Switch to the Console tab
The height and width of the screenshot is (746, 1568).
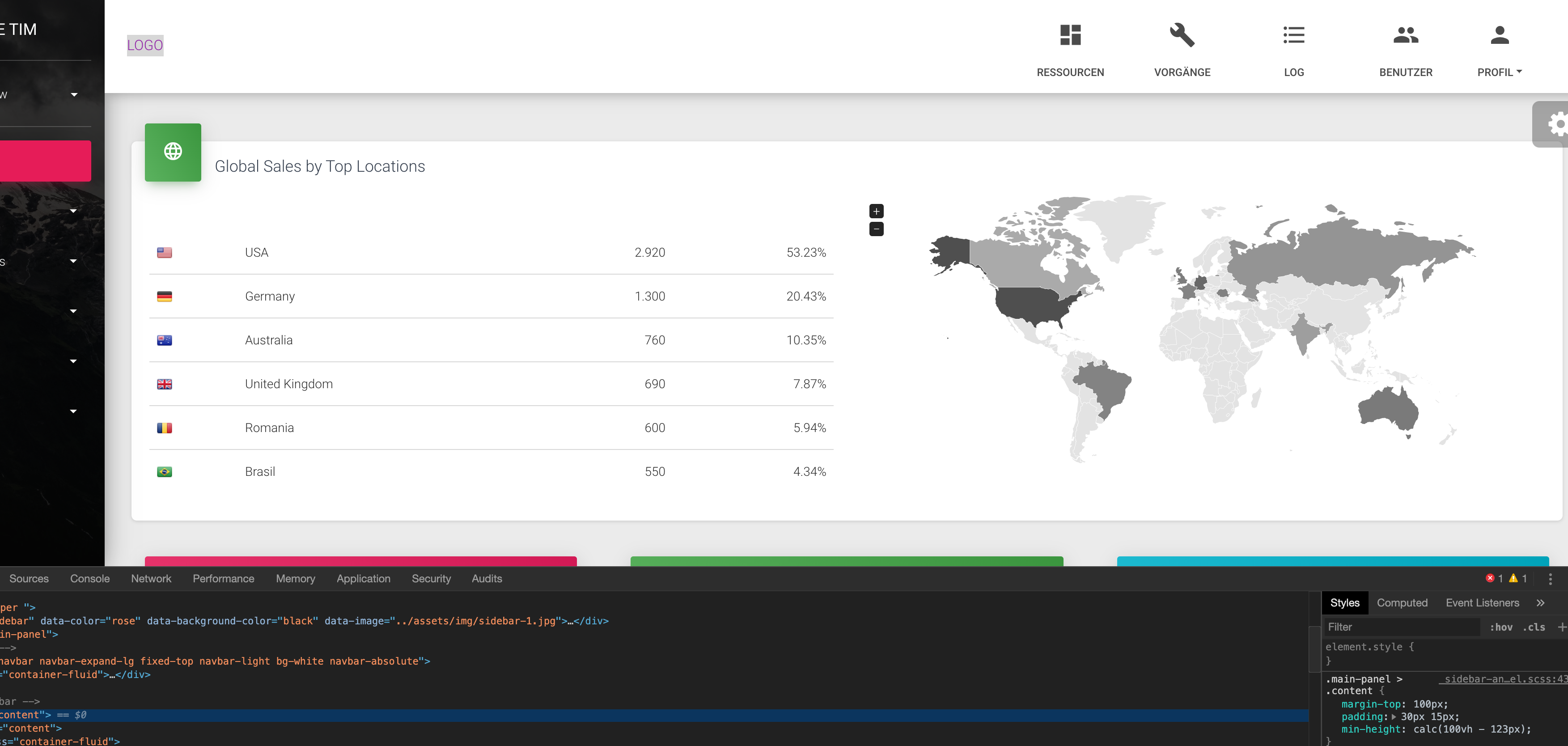[x=89, y=579]
